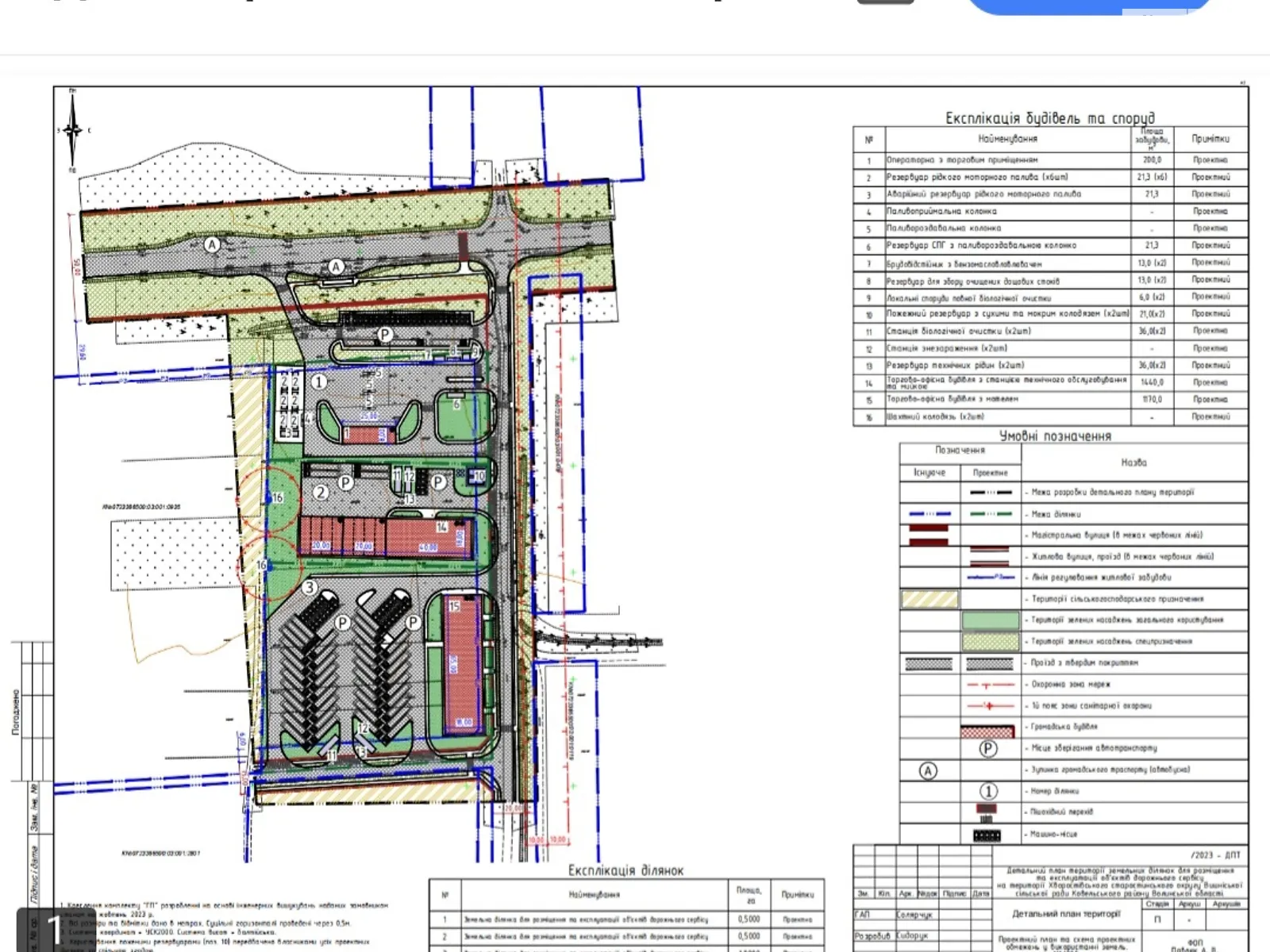
Task: Click the circled plot number 1 in the legend
Action: click(988, 791)
